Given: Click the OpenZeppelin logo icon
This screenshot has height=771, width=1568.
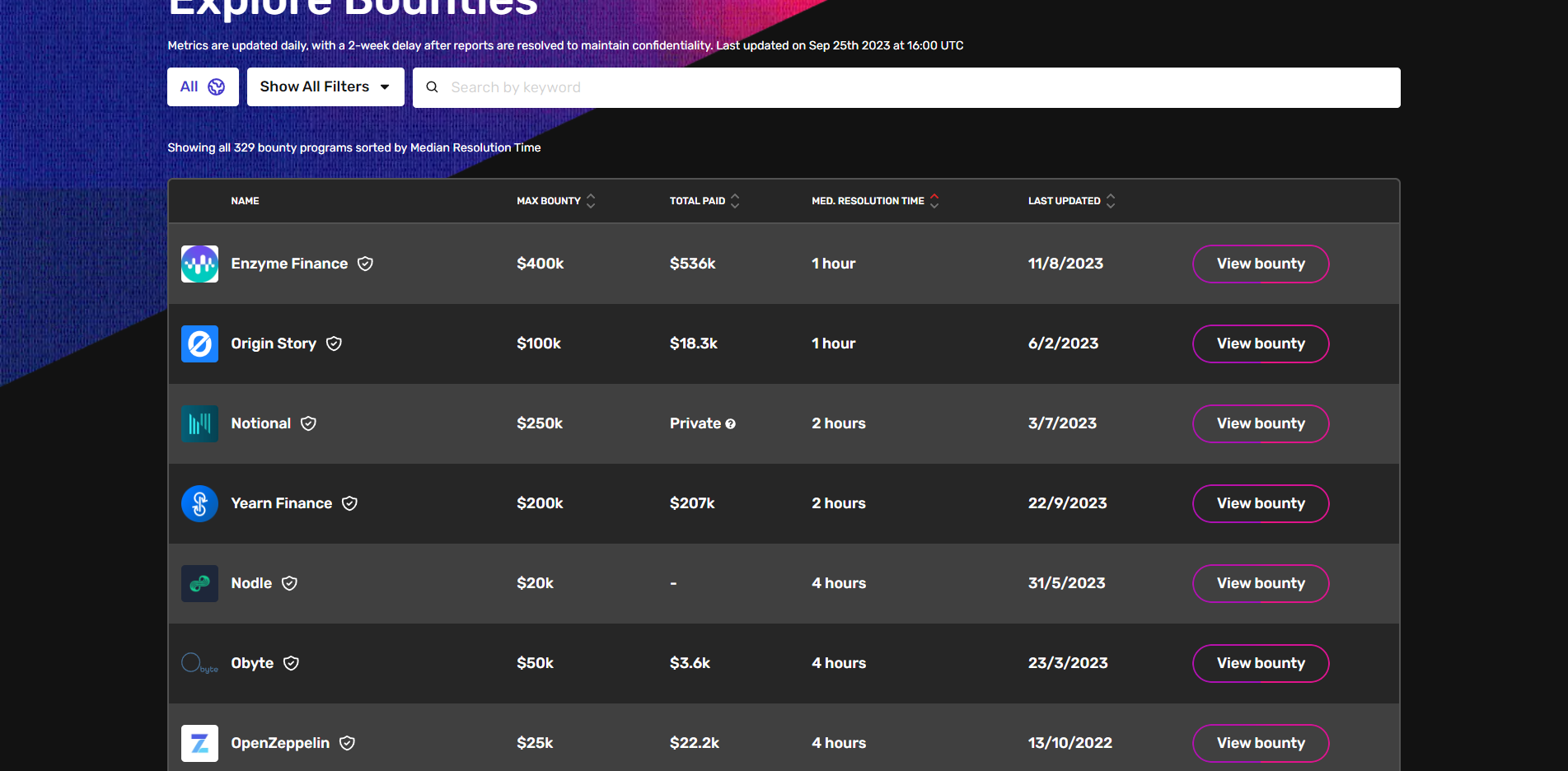Looking at the screenshot, I should 199,743.
